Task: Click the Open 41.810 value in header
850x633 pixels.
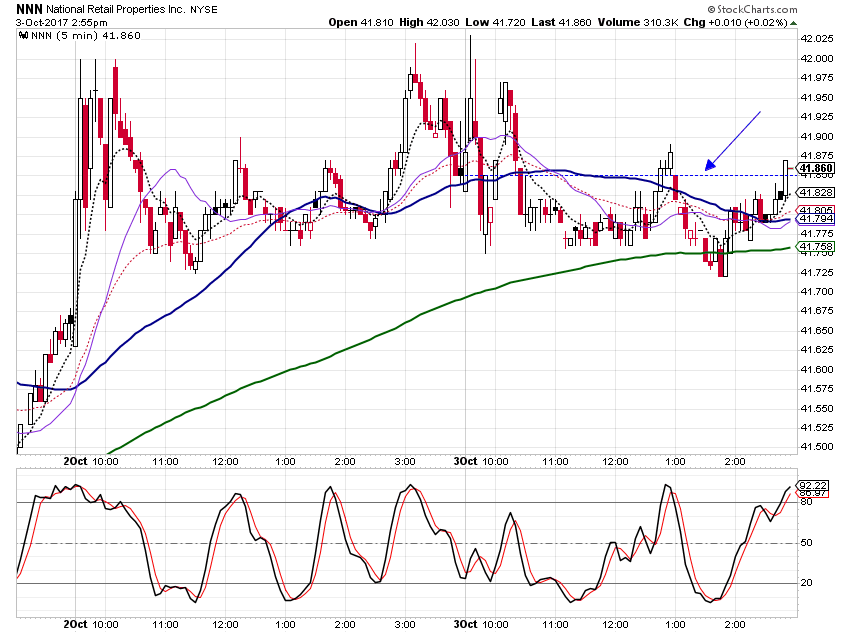Action: (x=360, y=22)
